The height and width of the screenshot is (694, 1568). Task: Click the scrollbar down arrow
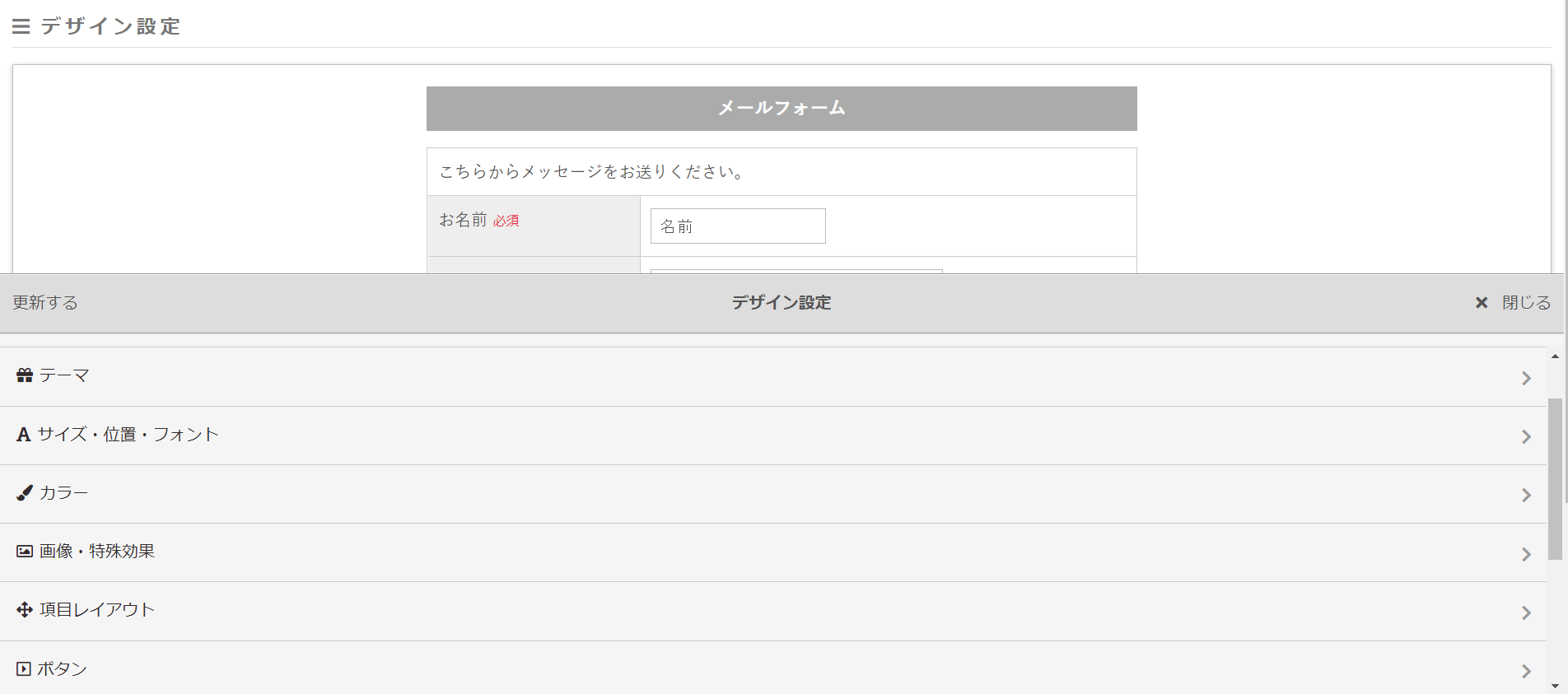[x=1555, y=686]
